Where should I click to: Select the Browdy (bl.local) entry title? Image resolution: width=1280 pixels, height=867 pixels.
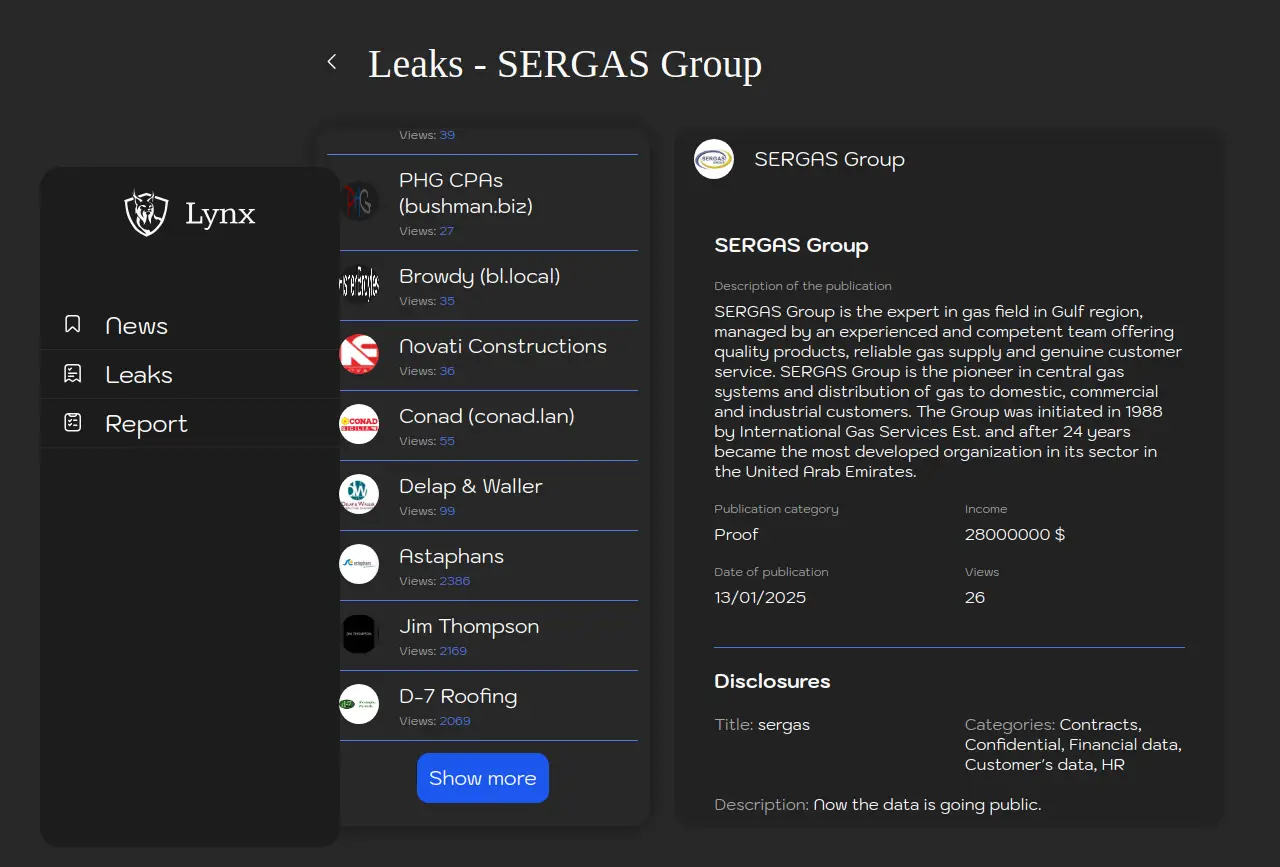pos(479,276)
